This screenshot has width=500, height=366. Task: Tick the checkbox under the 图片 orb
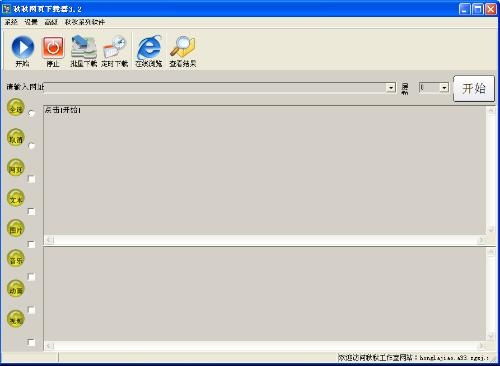pyautogui.click(x=31, y=244)
